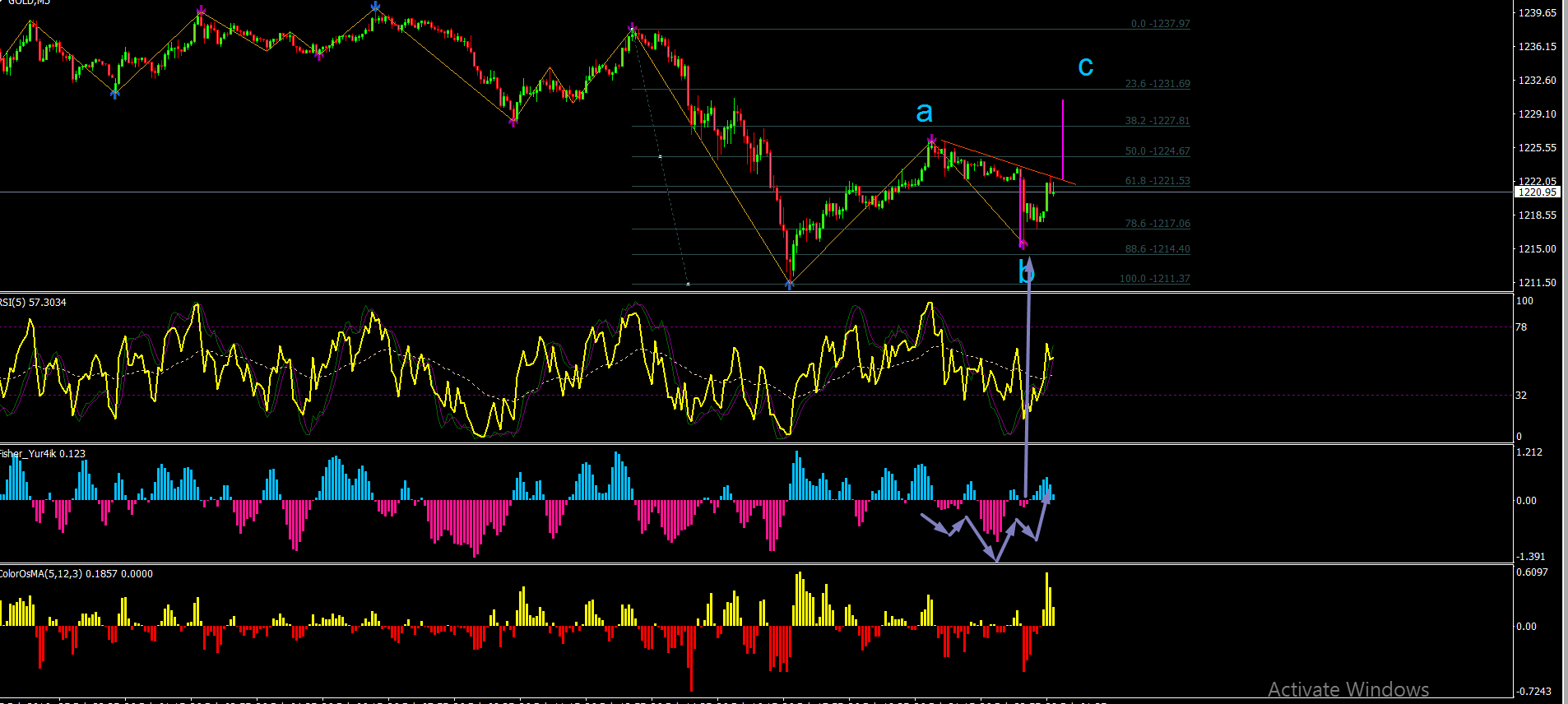Click the "RSI(5) 57.3034" indicator label
The height and width of the screenshot is (704, 1568).
(33, 303)
